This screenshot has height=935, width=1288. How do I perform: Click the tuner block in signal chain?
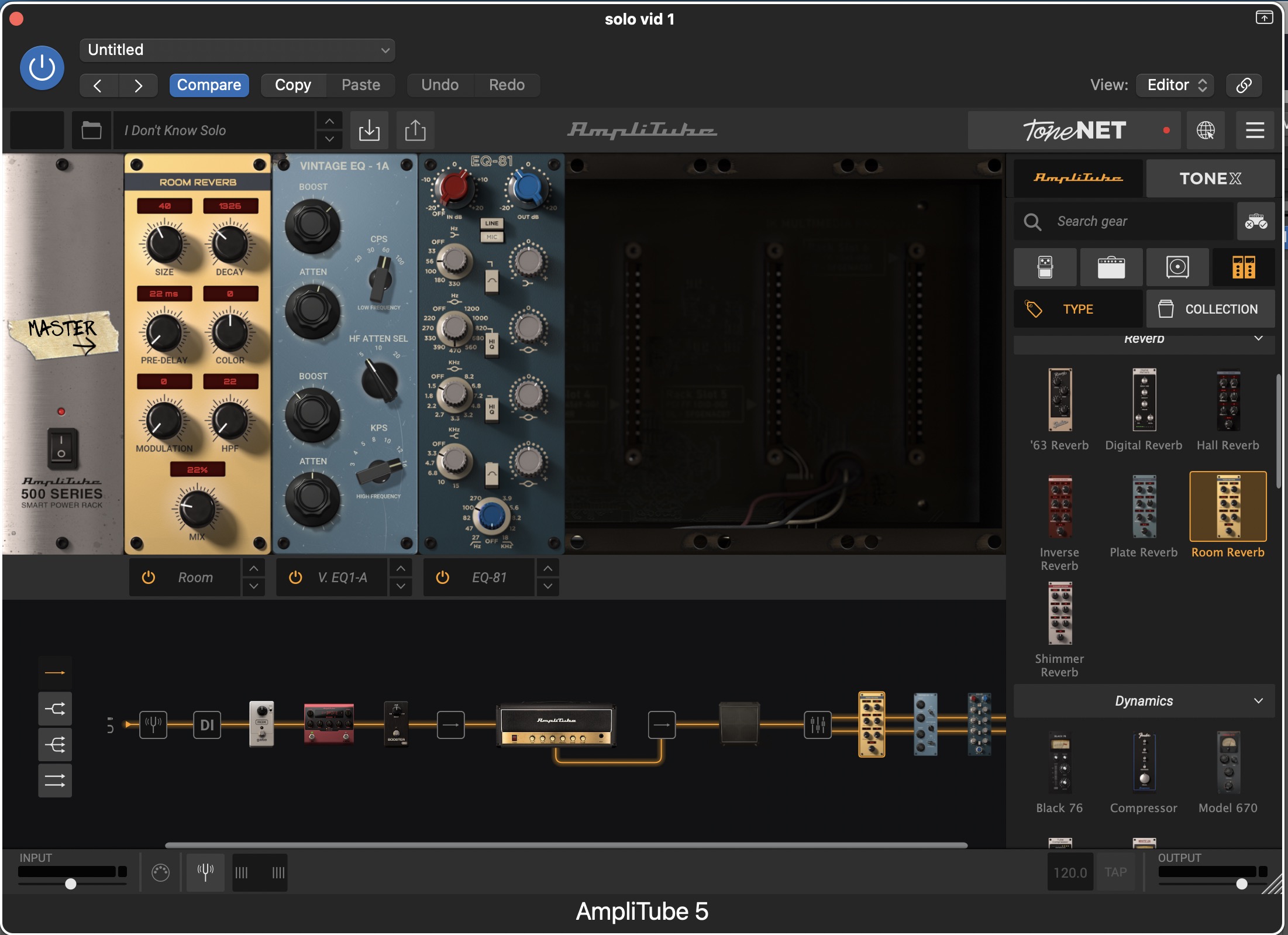(153, 725)
